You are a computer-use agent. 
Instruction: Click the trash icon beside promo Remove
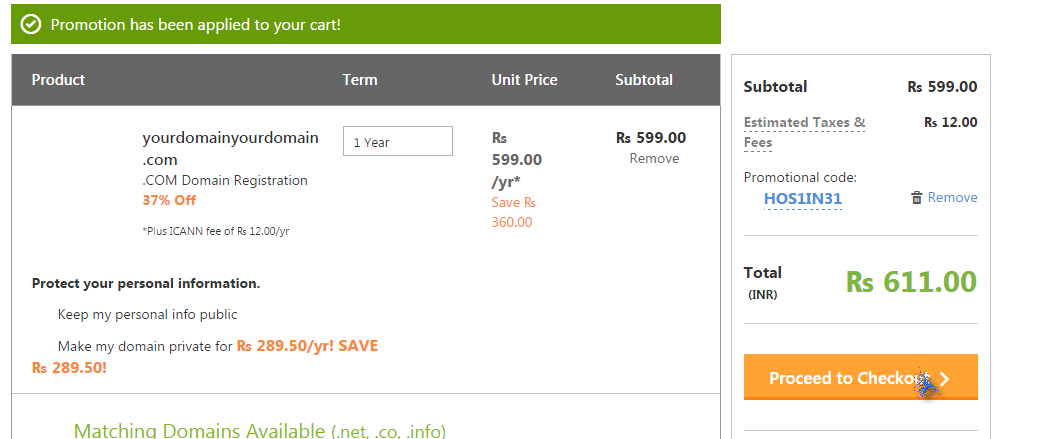(x=917, y=198)
